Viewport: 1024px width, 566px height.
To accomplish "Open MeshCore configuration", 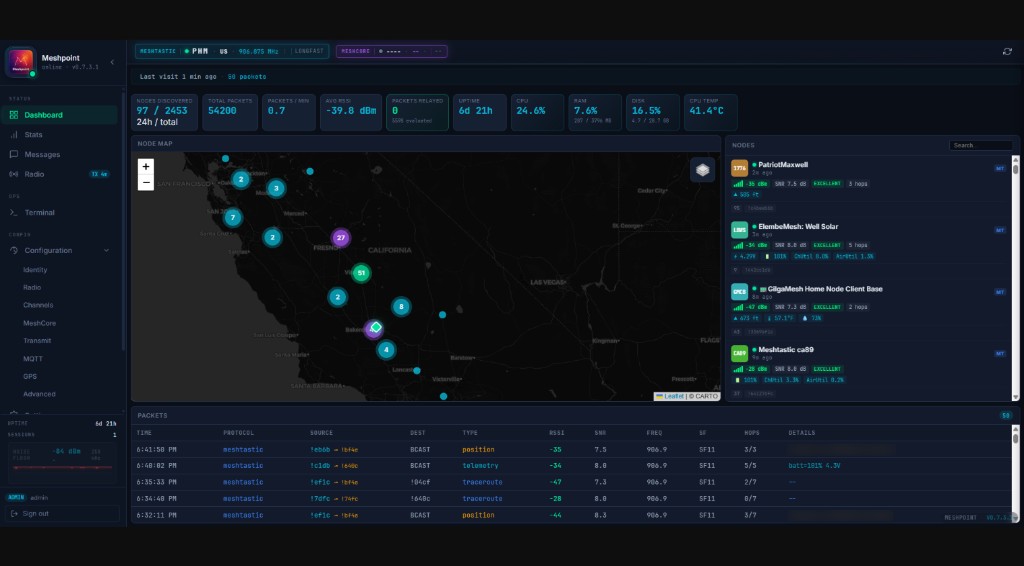I will pos(39,323).
